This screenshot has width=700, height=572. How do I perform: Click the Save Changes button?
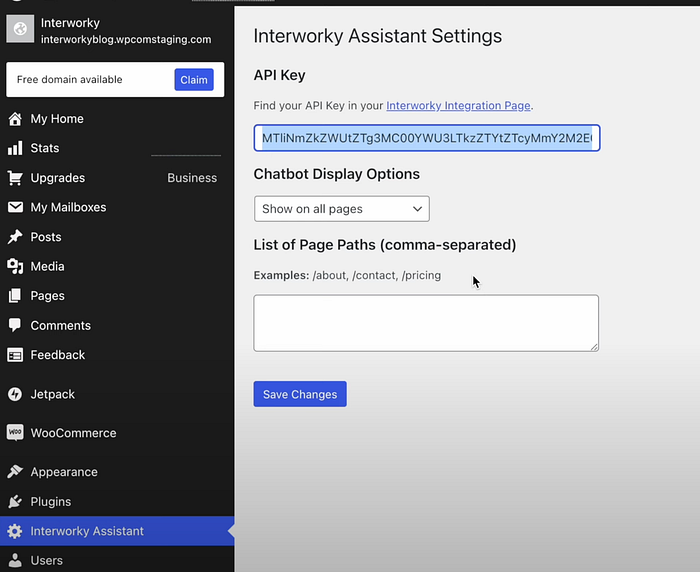(x=300, y=394)
